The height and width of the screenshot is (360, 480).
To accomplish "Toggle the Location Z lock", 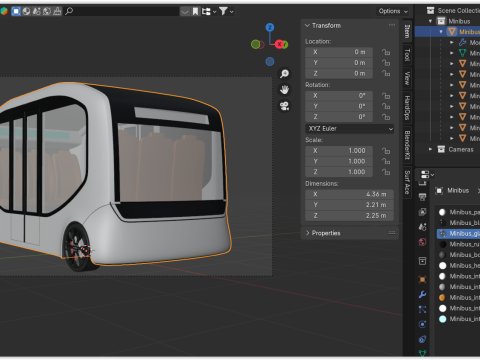I will [386, 73].
